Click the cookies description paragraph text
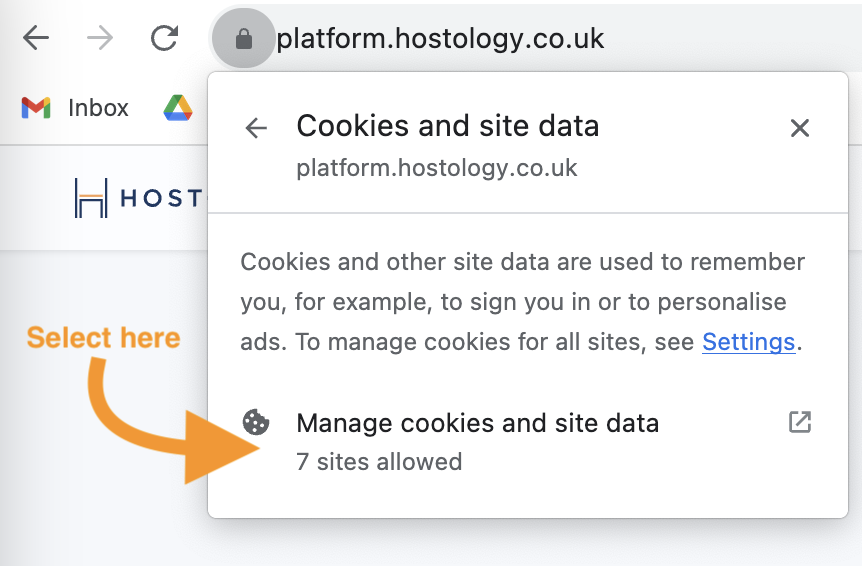This screenshot has height=566, width=862. pos(520,302)
